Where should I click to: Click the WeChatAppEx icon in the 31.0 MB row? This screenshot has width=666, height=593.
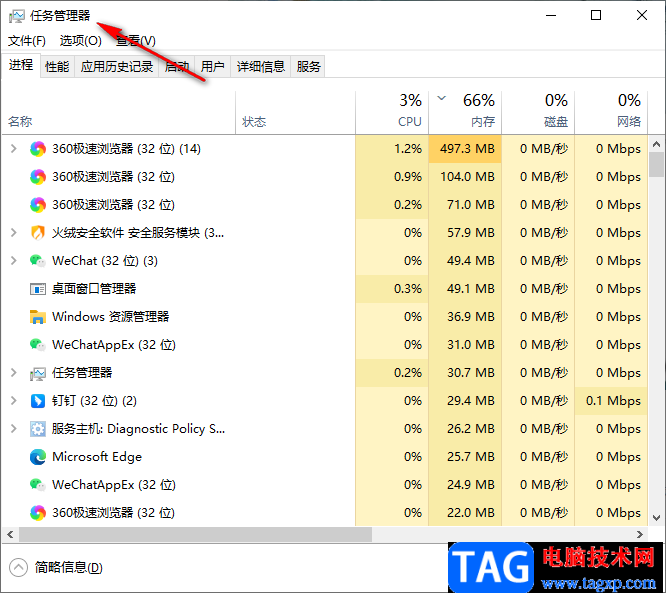pyautogui.click(x=38, y=345)
